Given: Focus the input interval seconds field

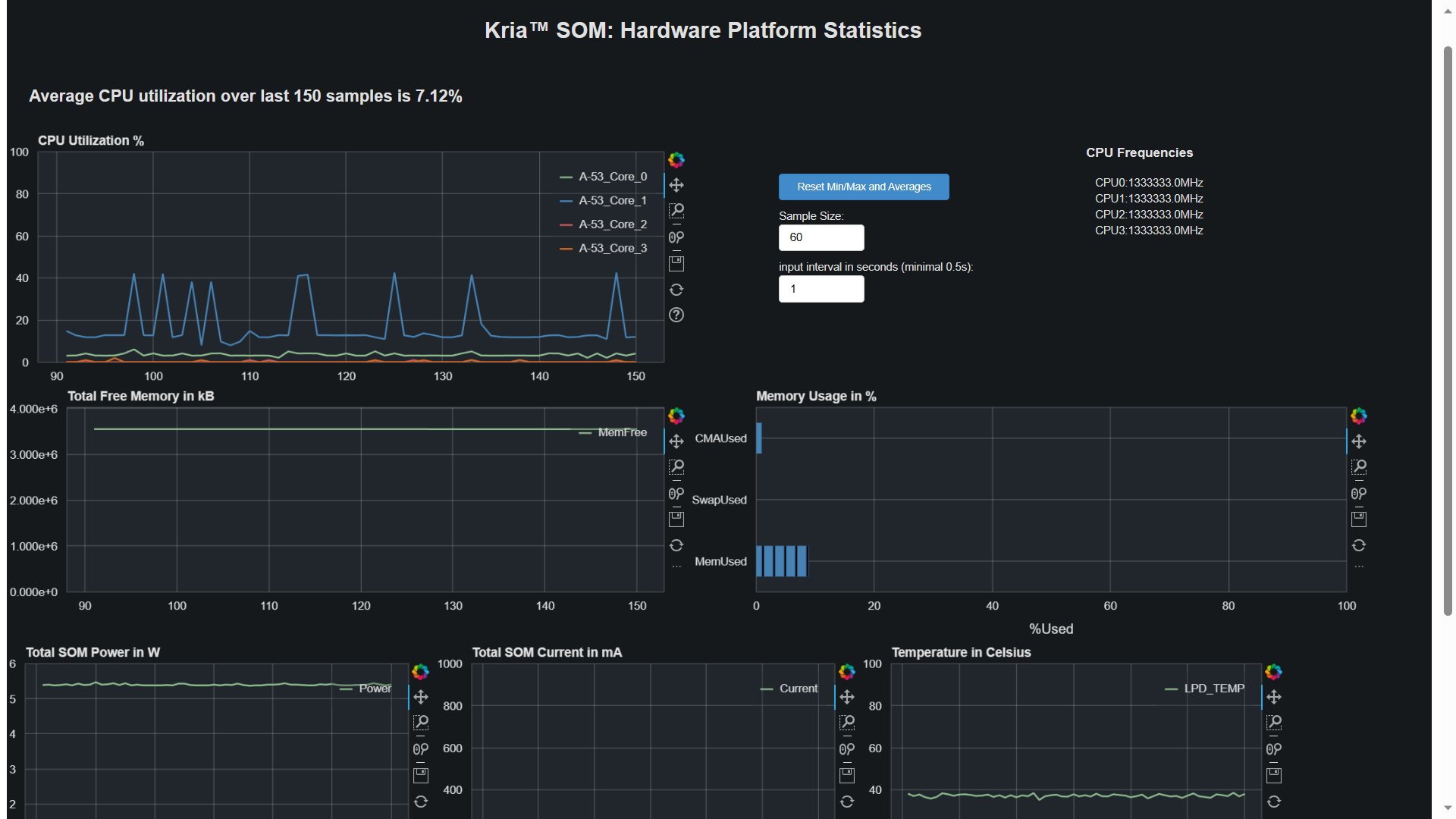Looking at the screenshot, I should click(821, 289).
